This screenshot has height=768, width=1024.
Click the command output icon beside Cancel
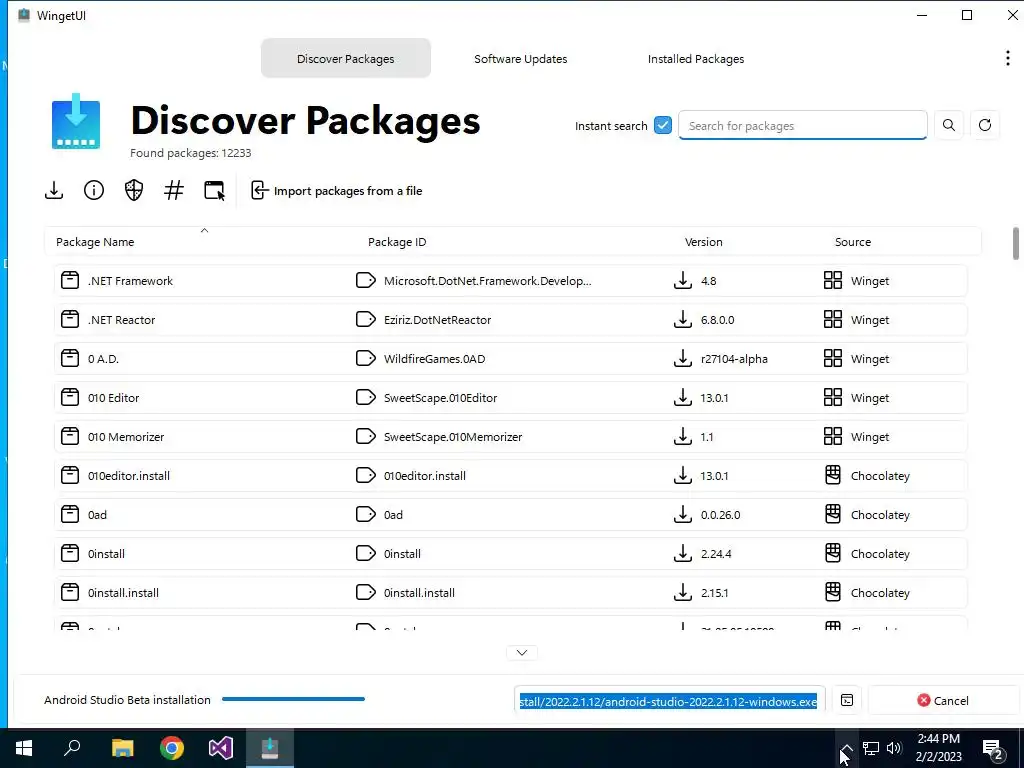[847, 700]
